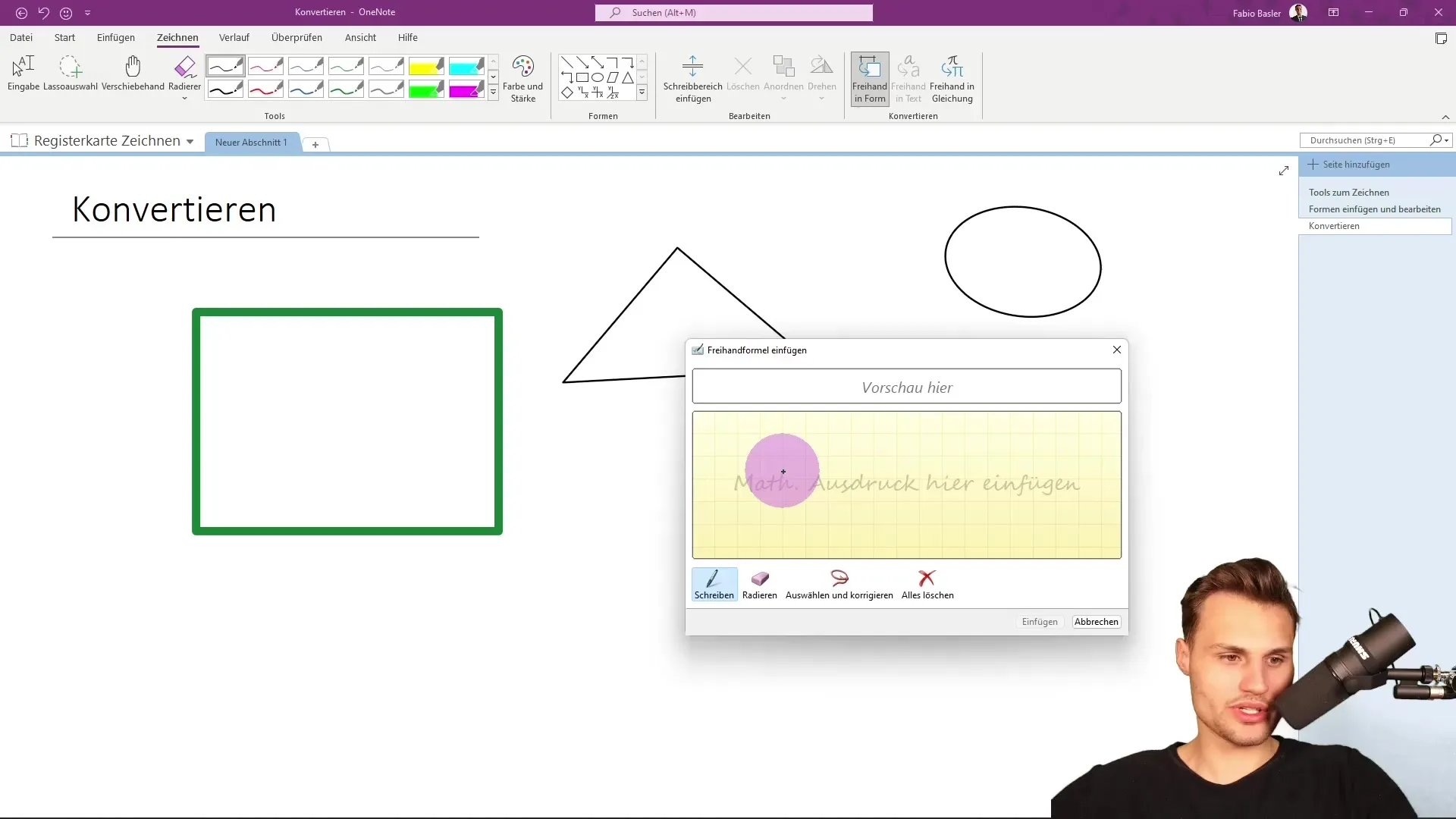The image size is (1456, 819).
Task: Switch to the Start tab
Action: pyautogui.click(x=64, y=37)
